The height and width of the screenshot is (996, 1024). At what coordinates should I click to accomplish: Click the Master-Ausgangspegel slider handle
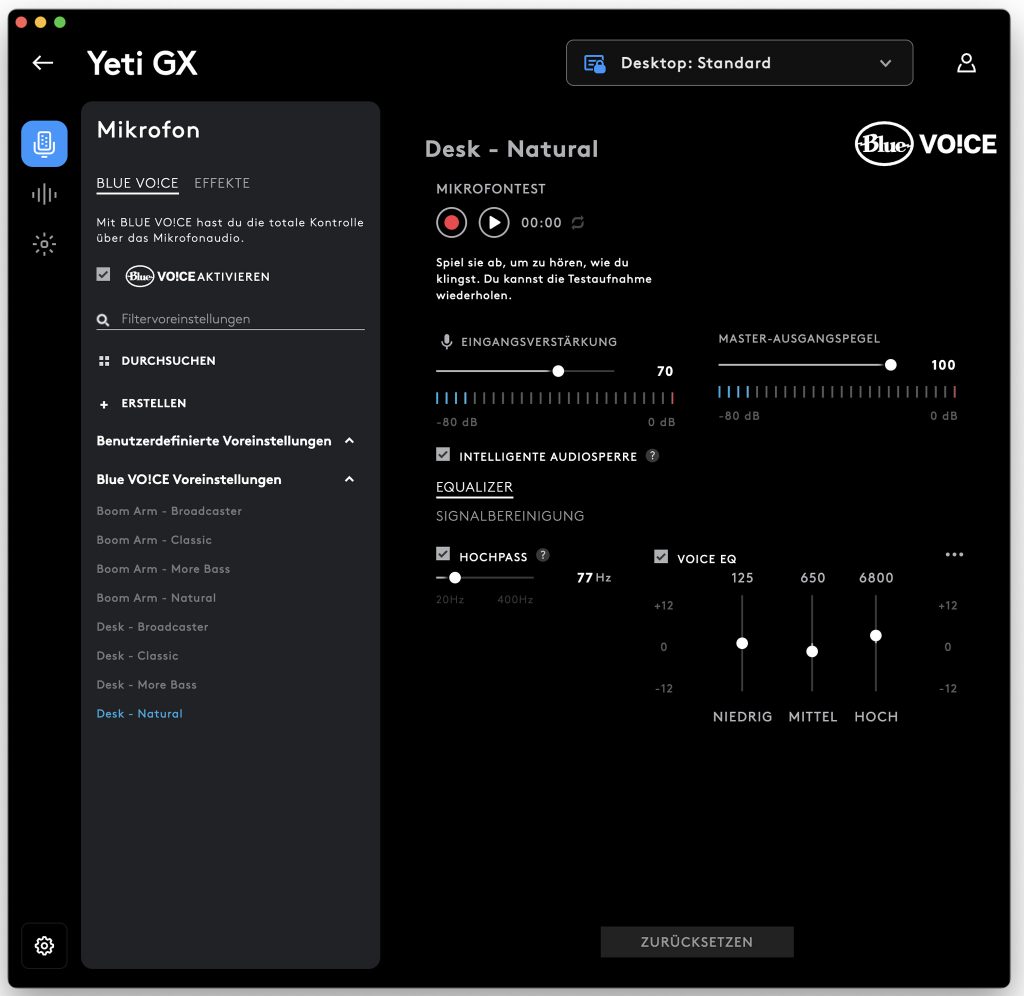coord(890,365)
